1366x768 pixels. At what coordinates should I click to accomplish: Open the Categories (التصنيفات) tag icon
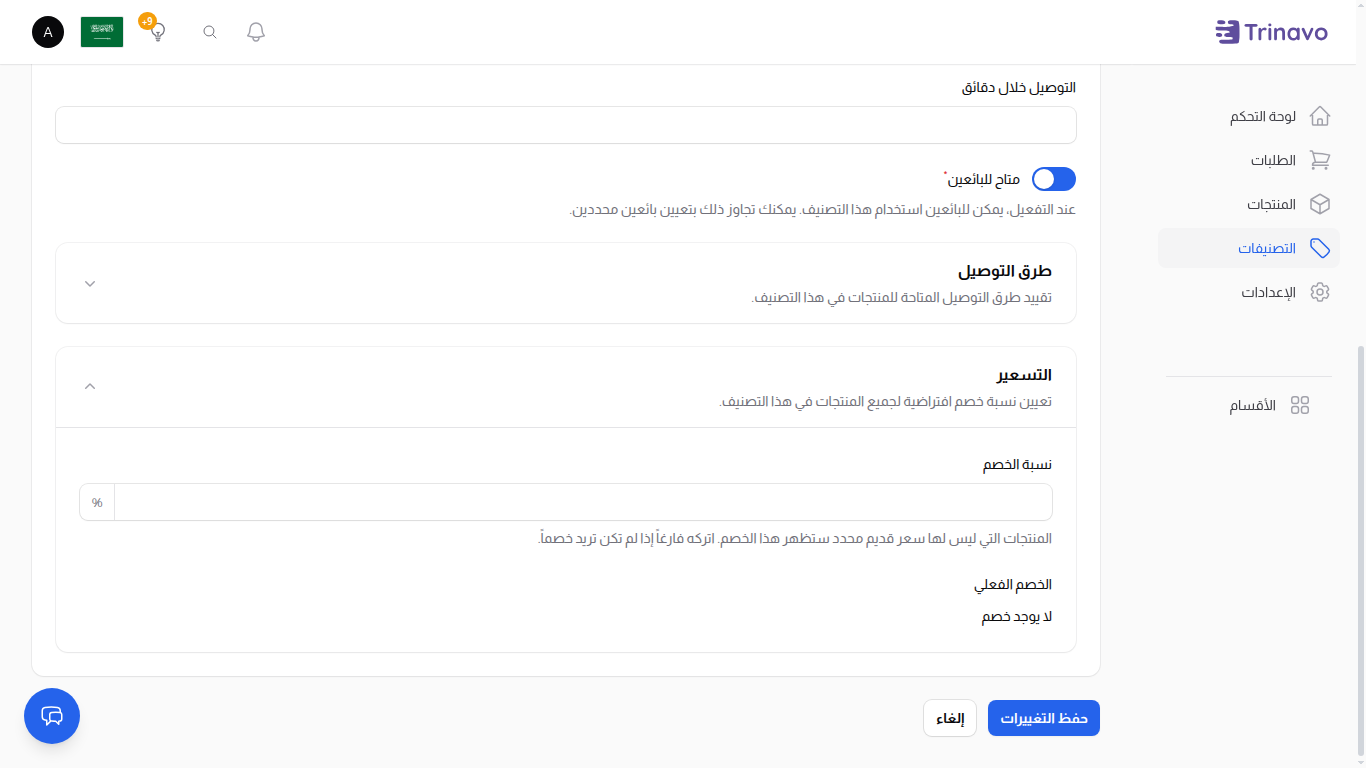tap(1320, 247)
